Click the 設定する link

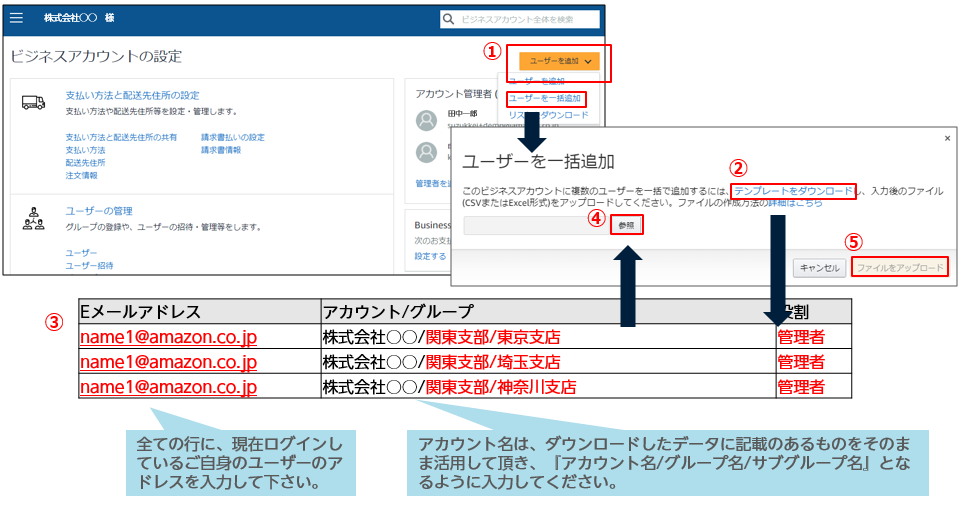click(x=430, y=256)
